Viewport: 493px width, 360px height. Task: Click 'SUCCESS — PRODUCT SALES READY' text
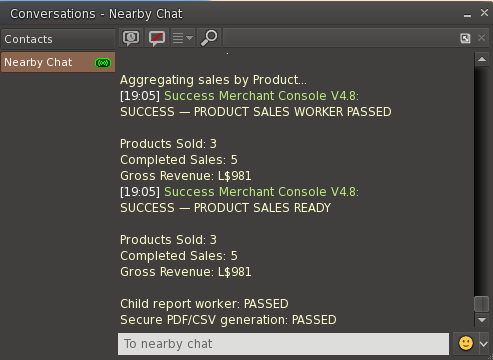(225, 208)
